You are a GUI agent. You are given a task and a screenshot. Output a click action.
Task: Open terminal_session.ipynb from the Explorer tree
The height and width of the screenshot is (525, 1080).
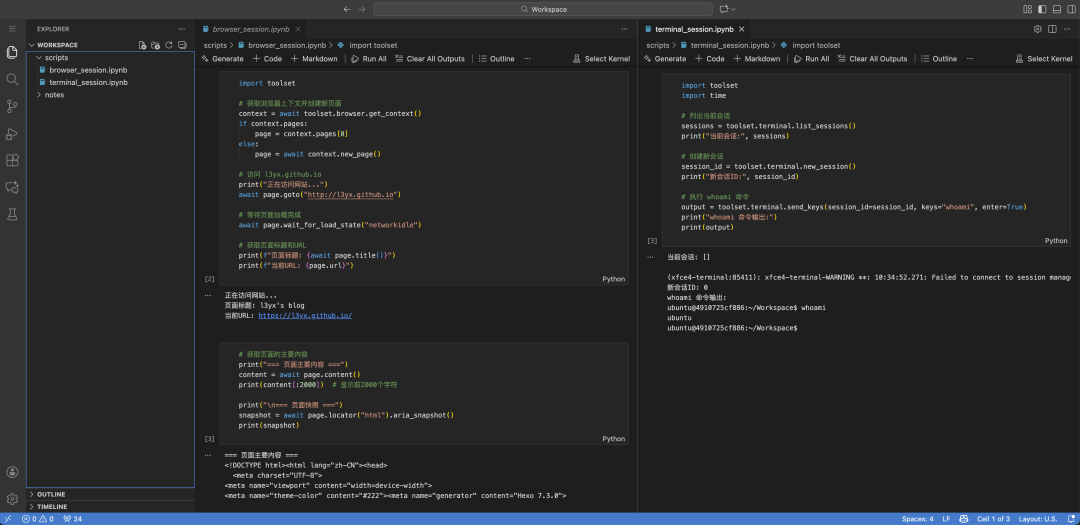point(88,82)
